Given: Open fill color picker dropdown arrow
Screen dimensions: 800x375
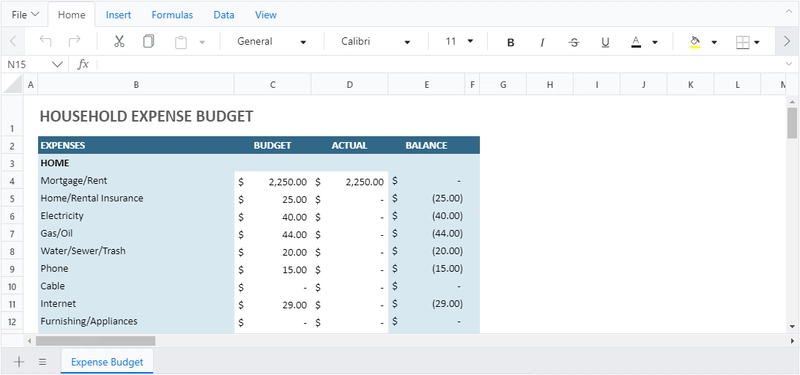Looking at the screenshot, I should (714, 42).
